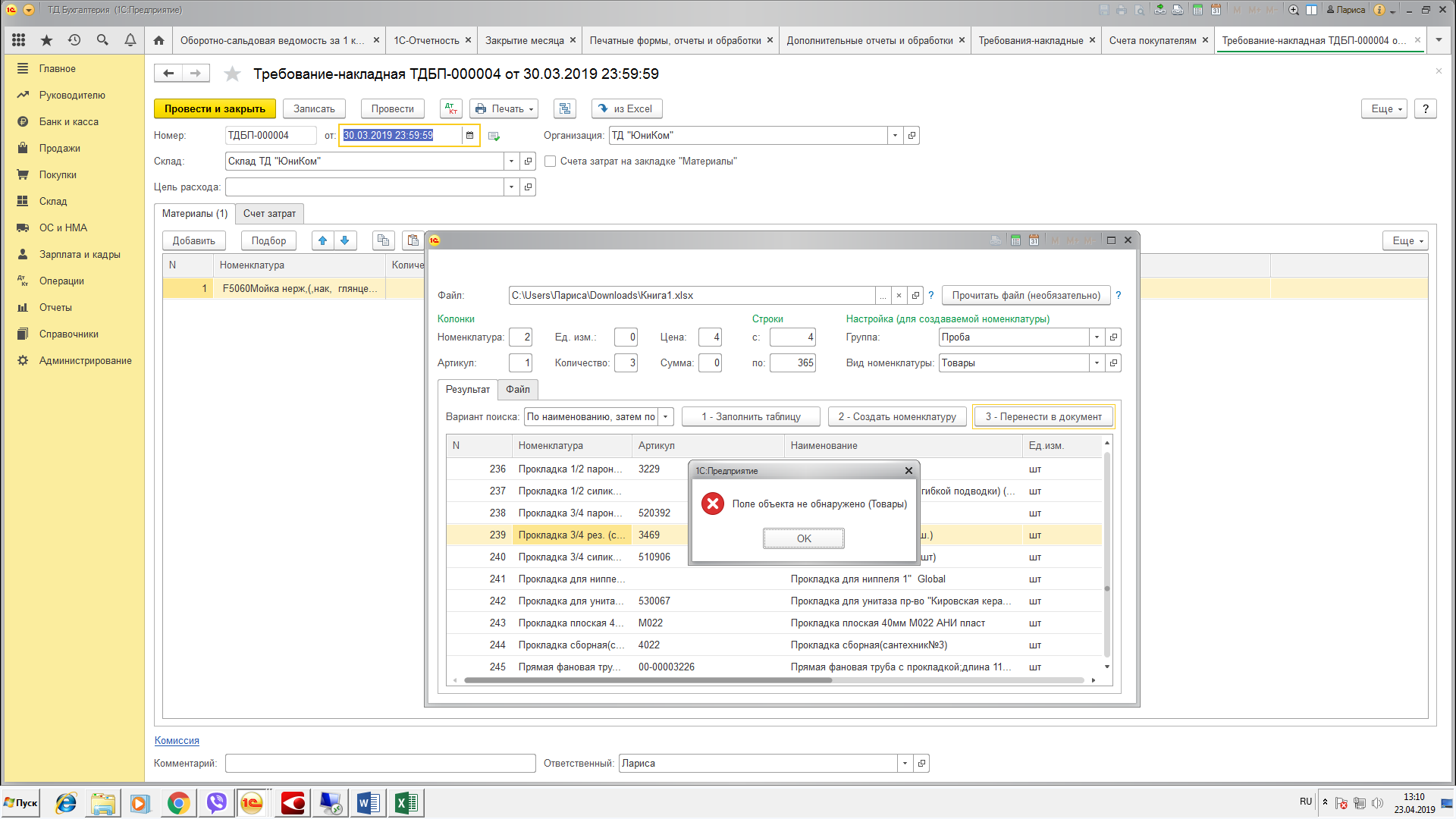Viewport: 1456px width, 819px height.
Task: Open Favorites star icon in top bar
Action: (46, 40)
